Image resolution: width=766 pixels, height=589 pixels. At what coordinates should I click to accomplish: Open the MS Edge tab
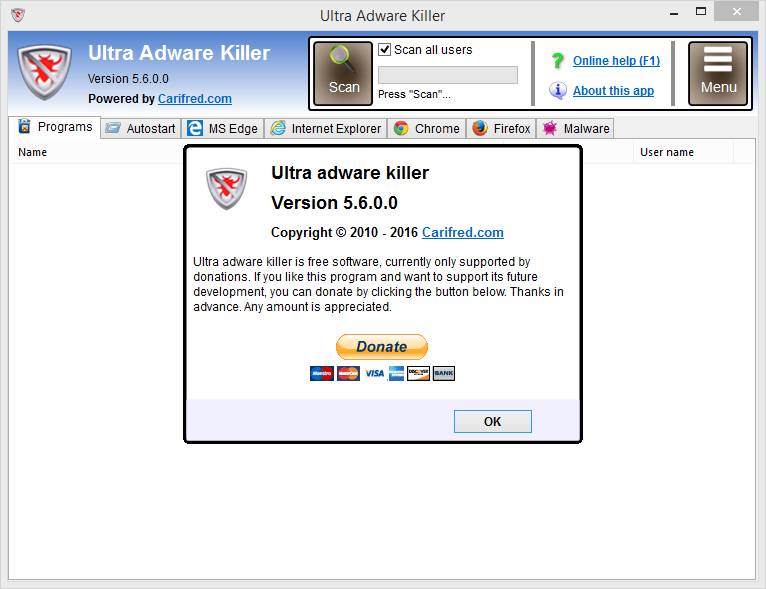point(223,128)
